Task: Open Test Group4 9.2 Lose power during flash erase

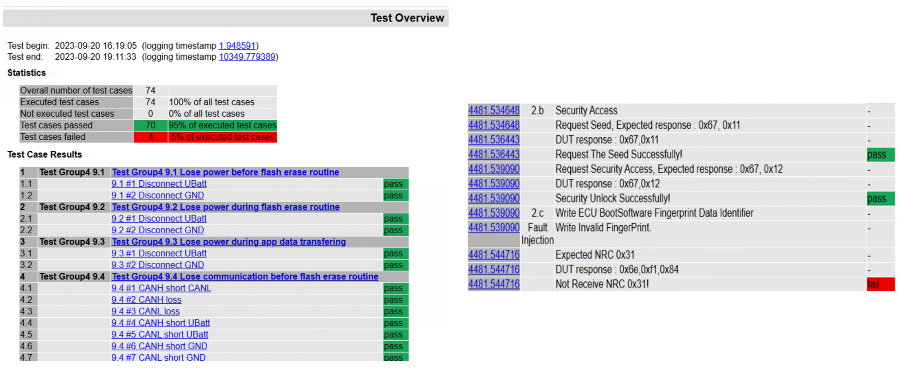Action: point(225,207)
